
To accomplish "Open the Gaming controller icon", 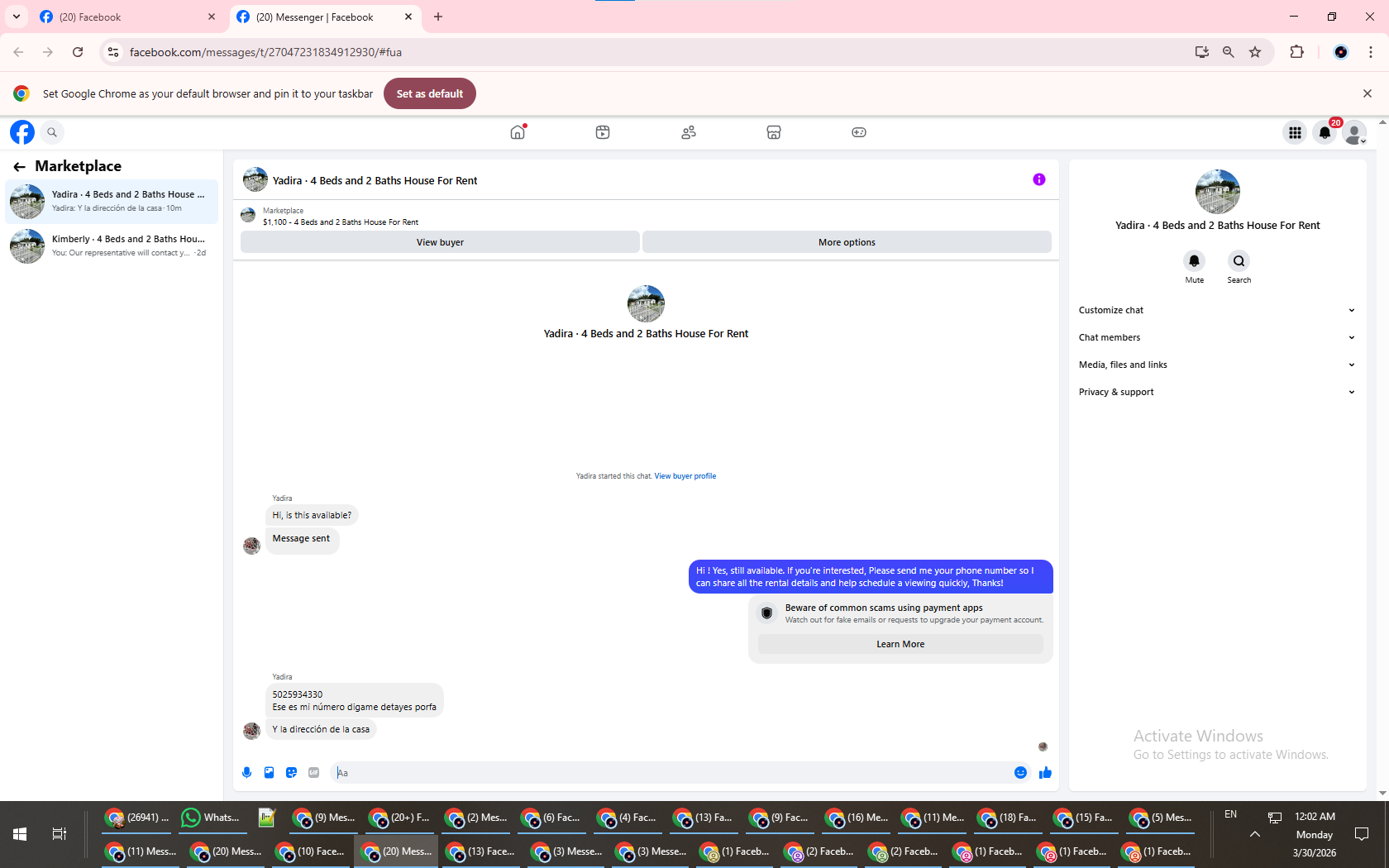I will pos(859,132).
